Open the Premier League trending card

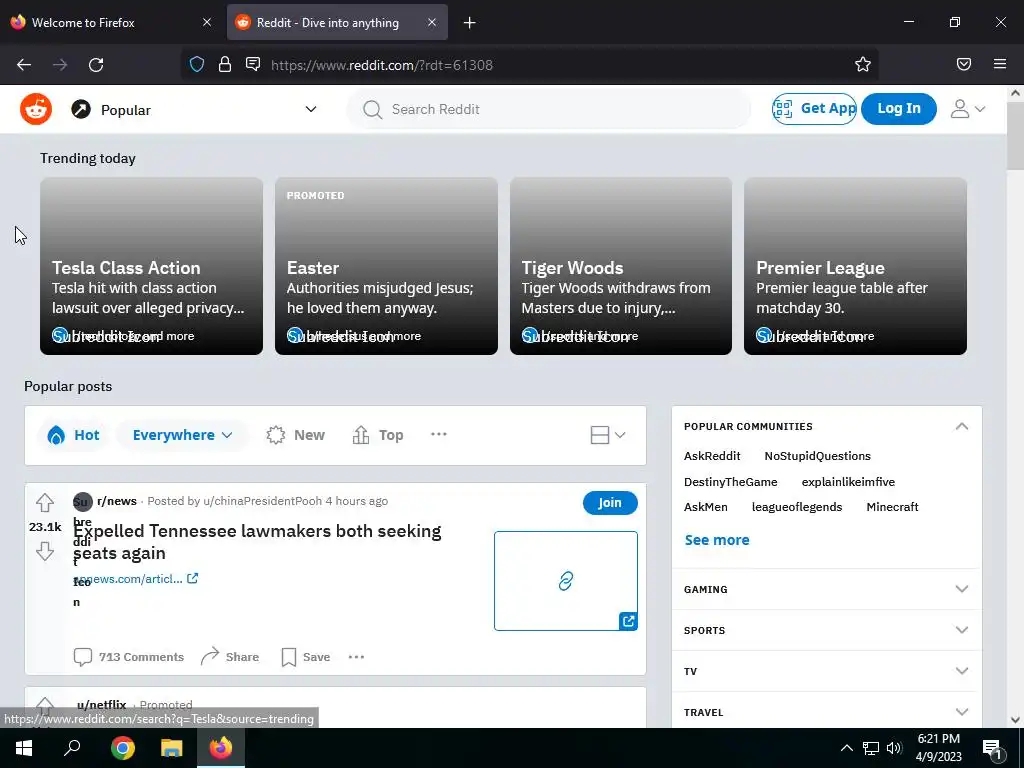tap(856, 266)
